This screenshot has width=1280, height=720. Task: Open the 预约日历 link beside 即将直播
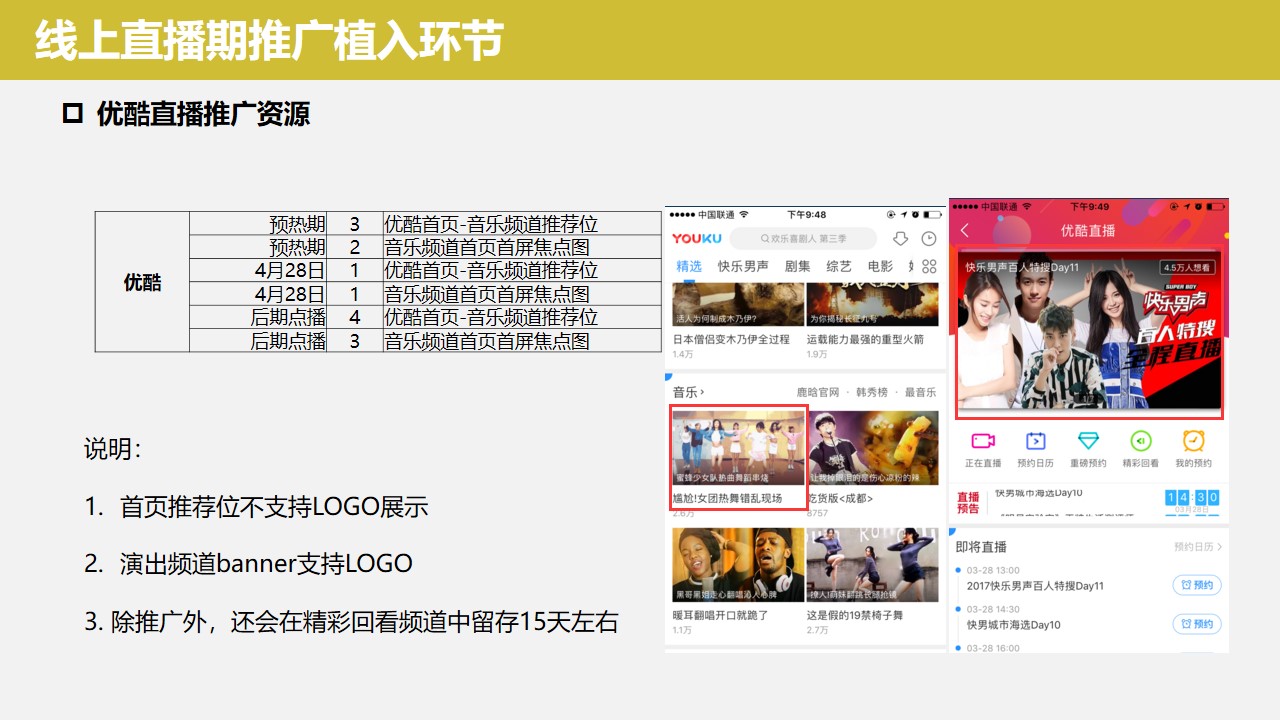coord(1198,547)
